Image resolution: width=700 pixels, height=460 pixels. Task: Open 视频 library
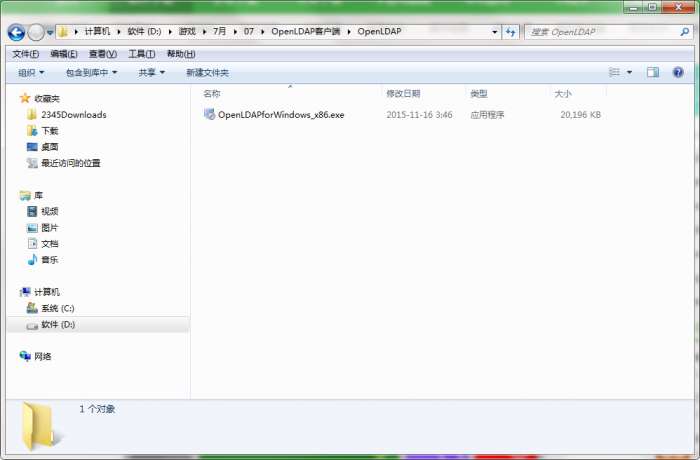point(50,211)
